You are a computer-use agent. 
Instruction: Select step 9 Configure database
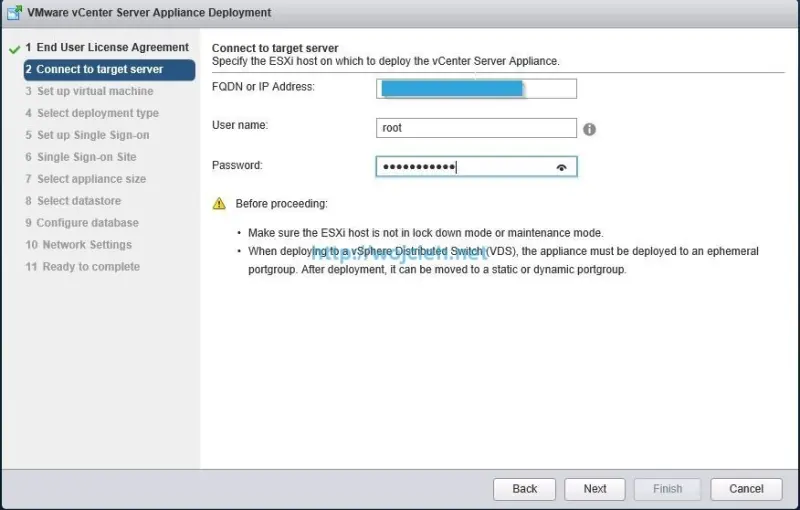(x=82, y=223)
